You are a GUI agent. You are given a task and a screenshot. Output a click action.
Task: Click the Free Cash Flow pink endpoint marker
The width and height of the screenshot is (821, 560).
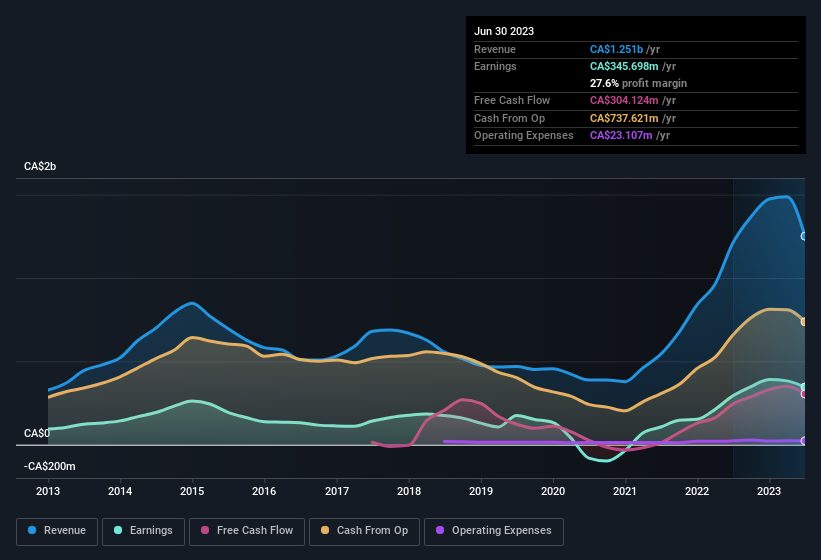[804, 394]
